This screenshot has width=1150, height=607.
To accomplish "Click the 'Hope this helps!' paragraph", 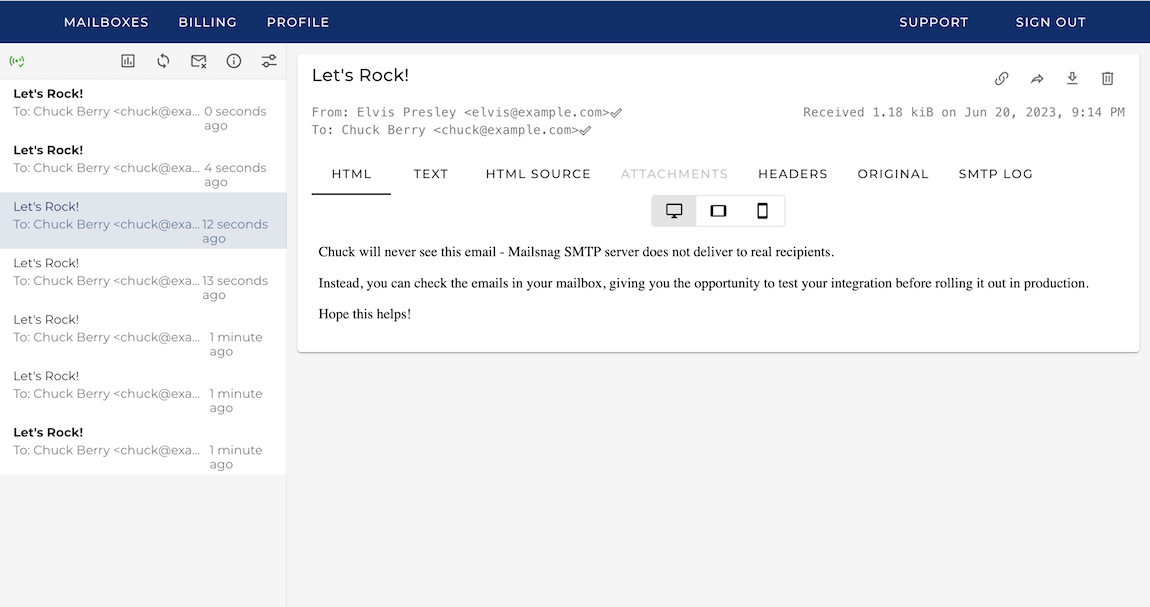I will pyautogui.click(x=365, y=314).
